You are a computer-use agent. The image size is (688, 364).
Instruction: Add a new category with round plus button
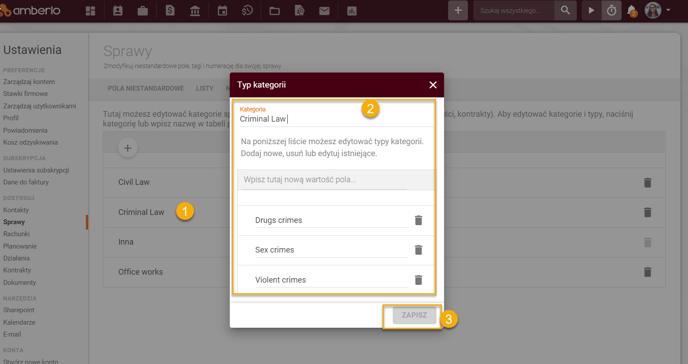[x=127, y=148]
